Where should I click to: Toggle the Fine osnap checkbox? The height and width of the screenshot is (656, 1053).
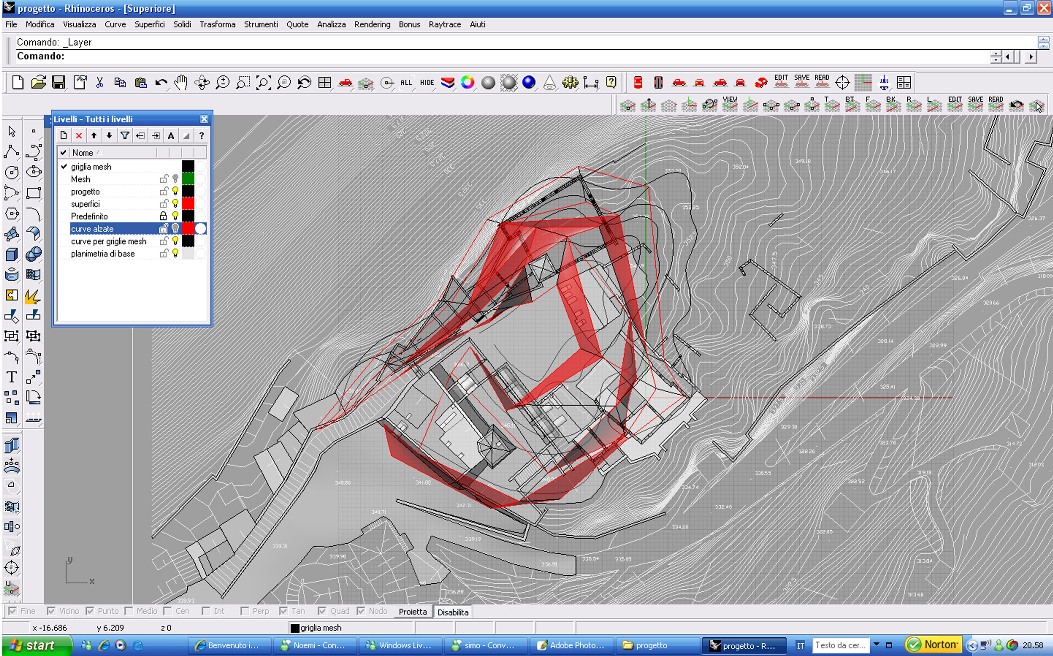[12, 611]
